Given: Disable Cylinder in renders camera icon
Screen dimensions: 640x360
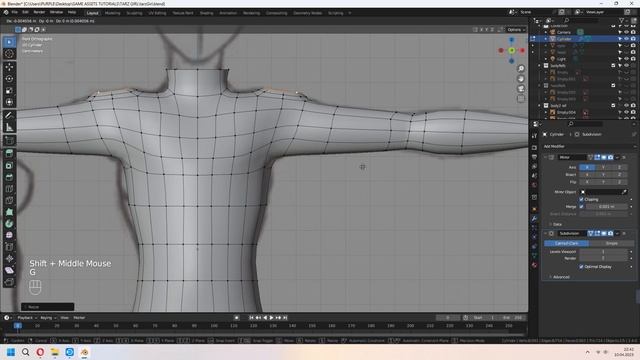Looking at the screenshot, I should click(x=633, y=39).
